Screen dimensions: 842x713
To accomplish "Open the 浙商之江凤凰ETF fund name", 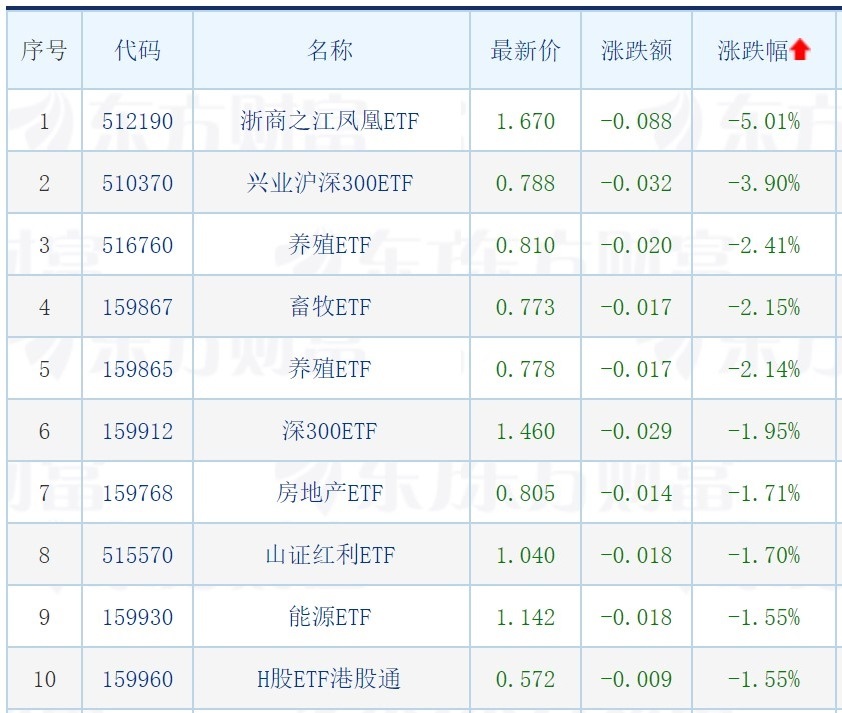I will click(330, 121).
